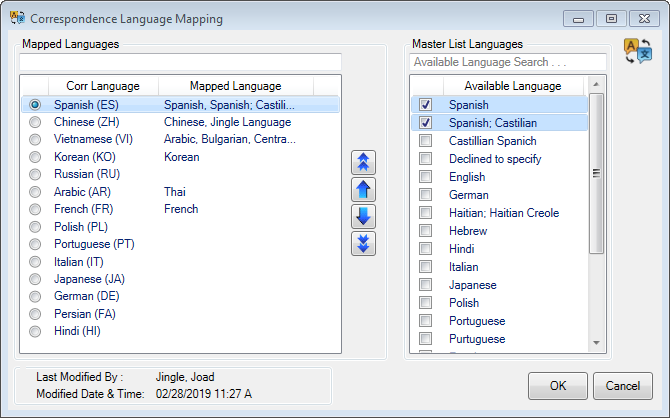
Task: Check the Castillian Spanich checkbox
Action: (x=426, y=141)
